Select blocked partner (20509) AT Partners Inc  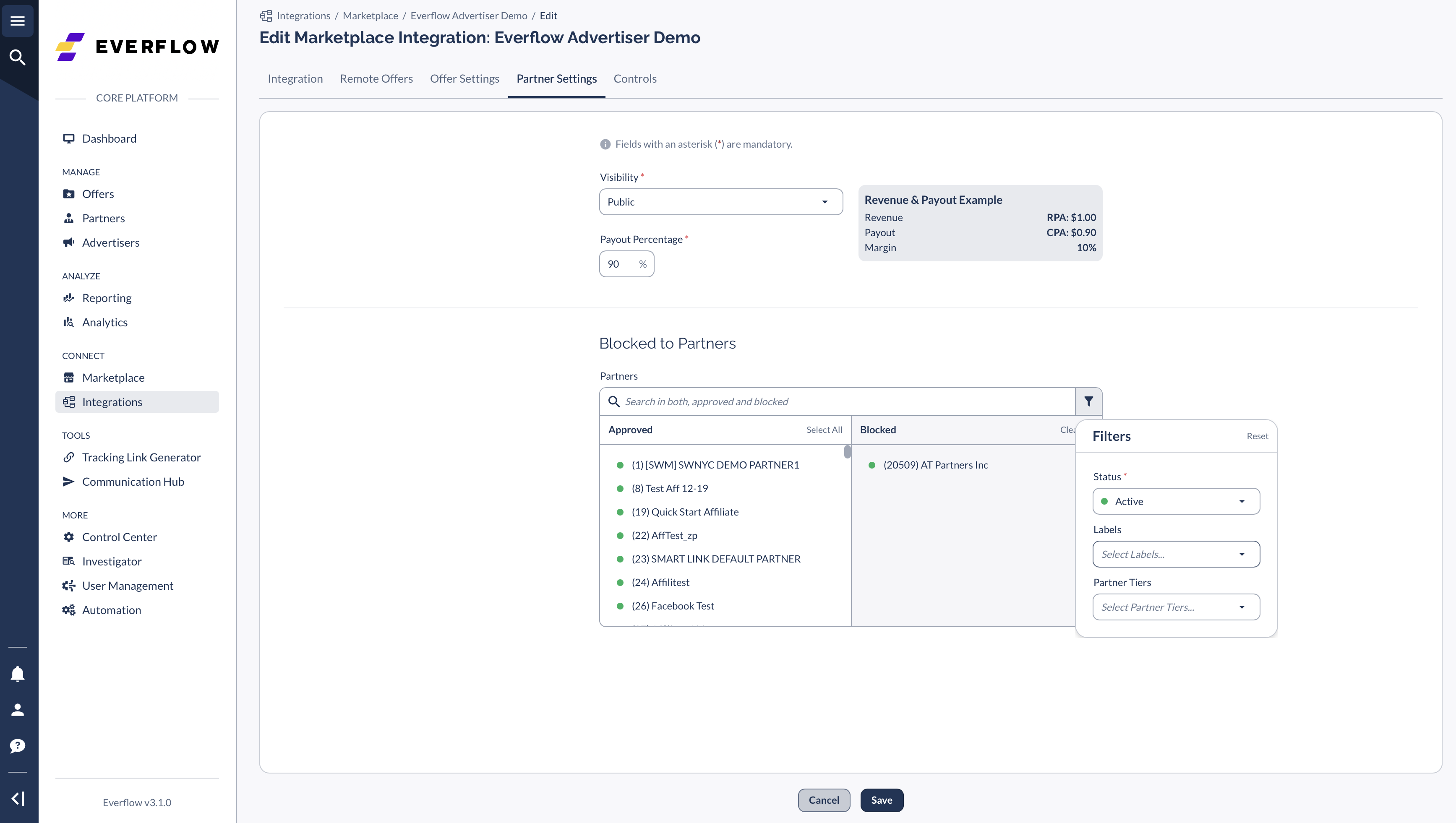pos(935,465)
